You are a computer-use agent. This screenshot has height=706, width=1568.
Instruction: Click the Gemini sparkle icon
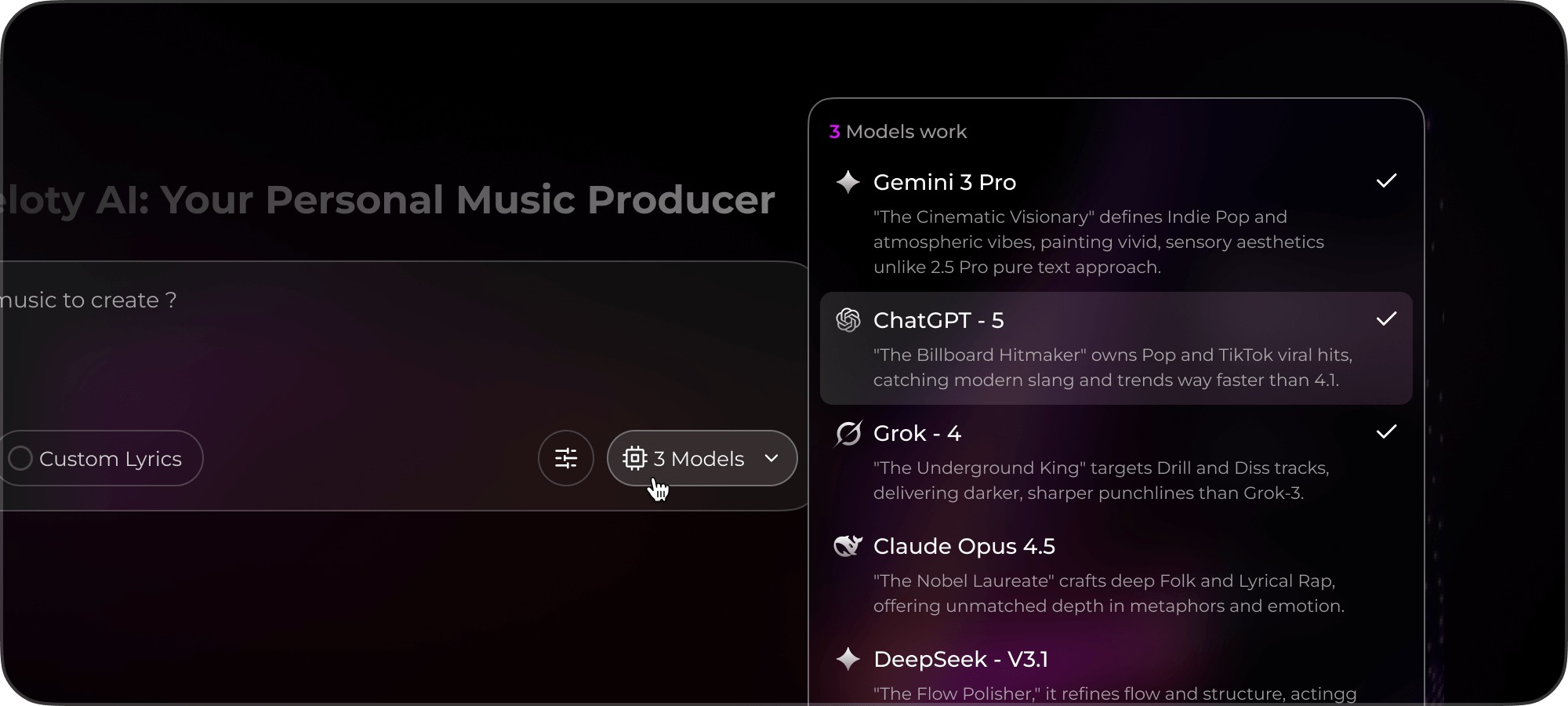pos(848,182)
